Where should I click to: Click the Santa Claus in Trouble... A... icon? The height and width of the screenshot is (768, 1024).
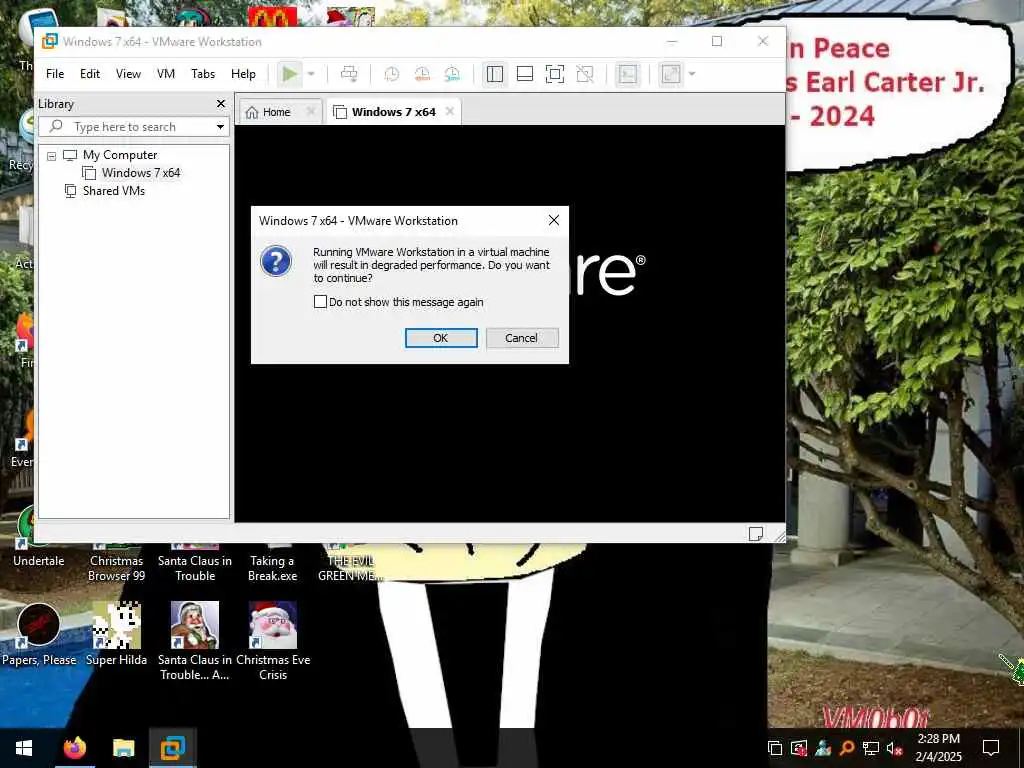coord(195,641)
